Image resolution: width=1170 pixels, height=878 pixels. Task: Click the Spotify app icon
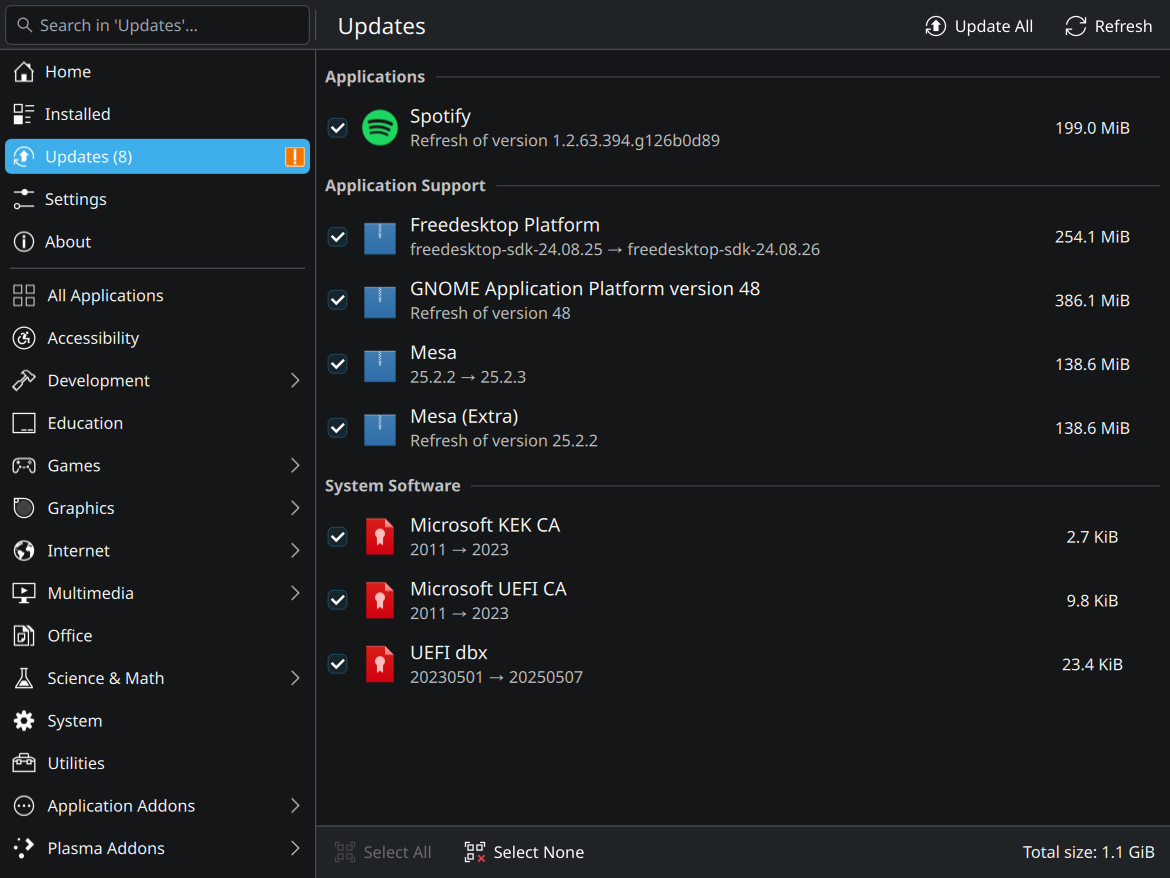click(380, 128)
